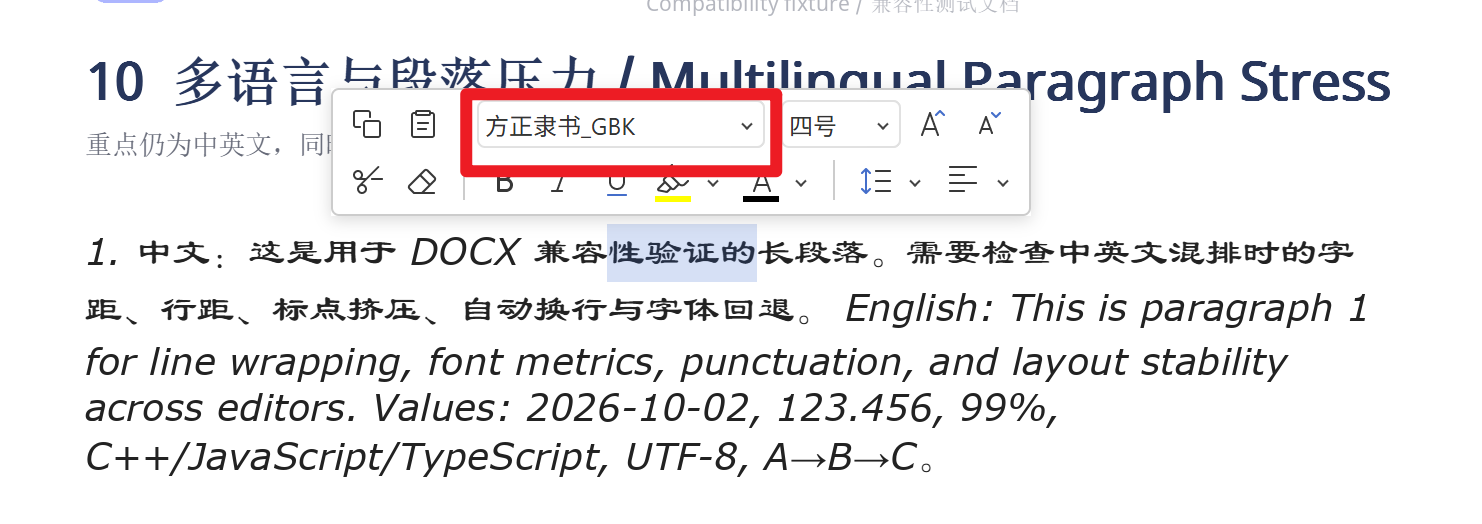Click the eraser clear formatting icon

tap(424, 182)
